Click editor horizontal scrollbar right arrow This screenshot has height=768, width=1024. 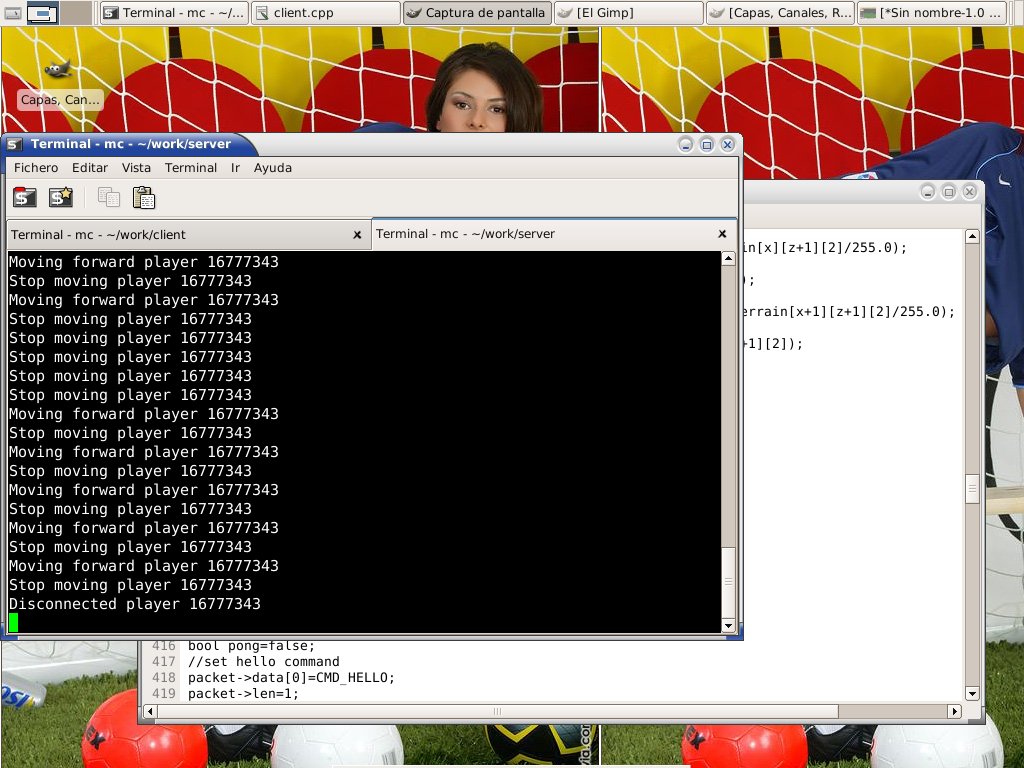[x=954, y=711]
